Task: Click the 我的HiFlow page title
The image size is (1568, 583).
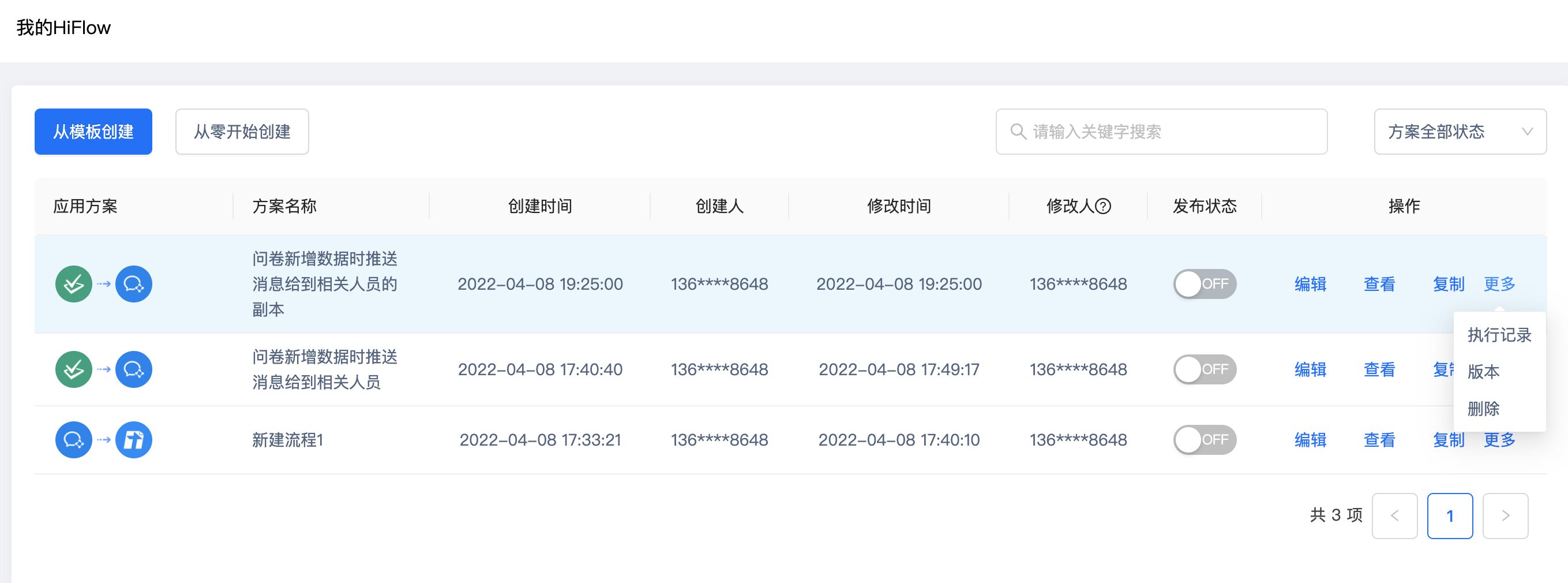Action: [63, 28]
